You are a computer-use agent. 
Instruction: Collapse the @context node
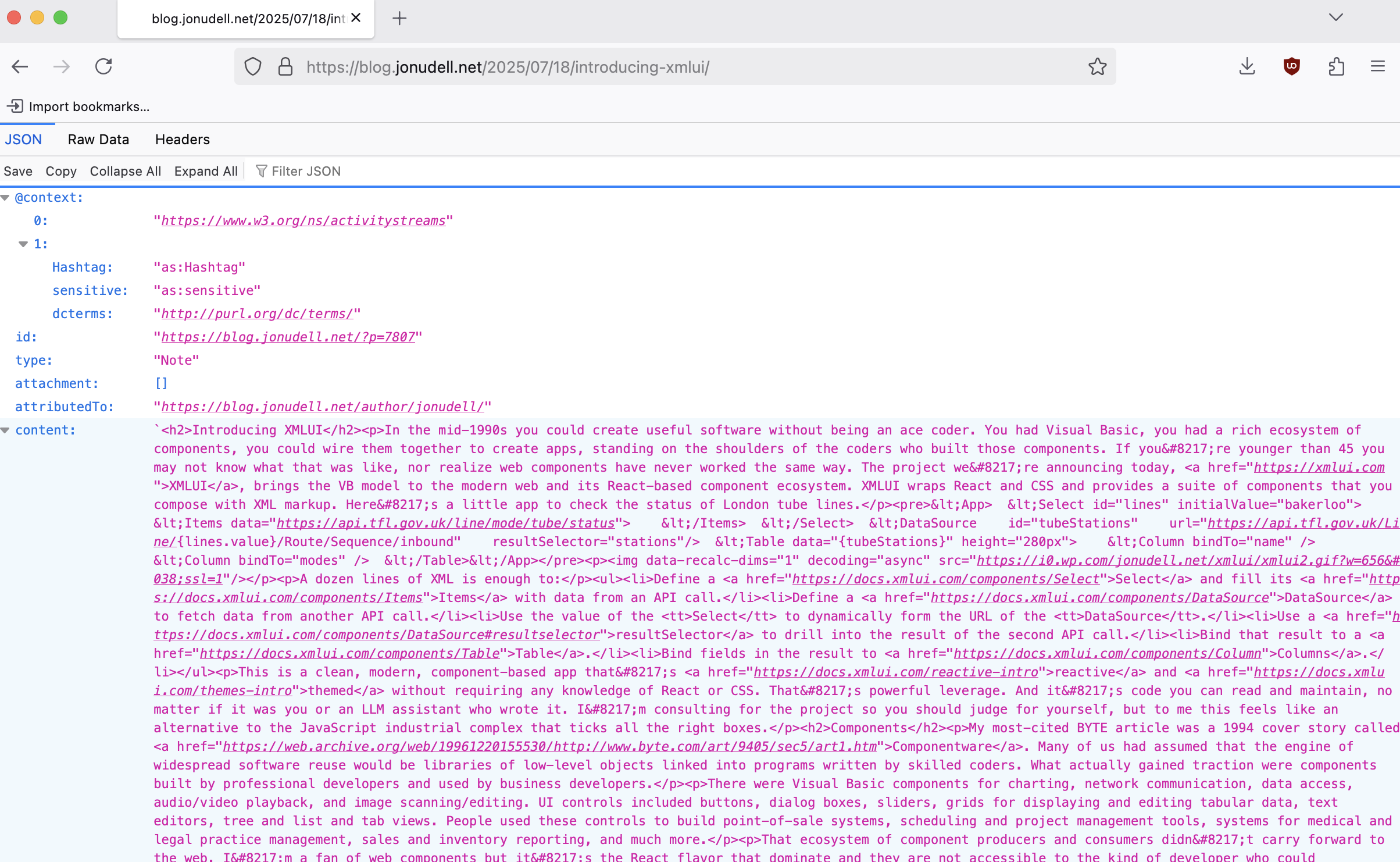(5, 198)
